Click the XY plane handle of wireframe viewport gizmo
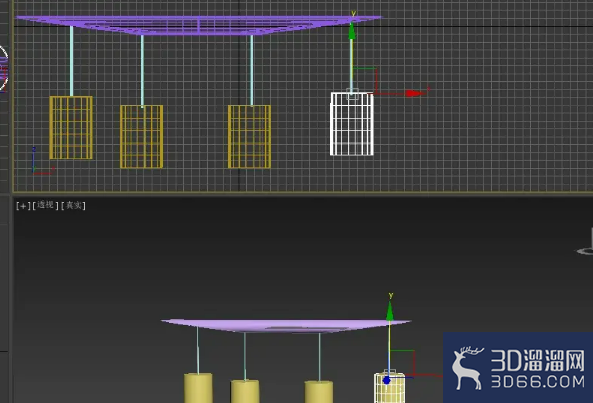The width and height of the screenshot is (593, 403). pos(364,81)
